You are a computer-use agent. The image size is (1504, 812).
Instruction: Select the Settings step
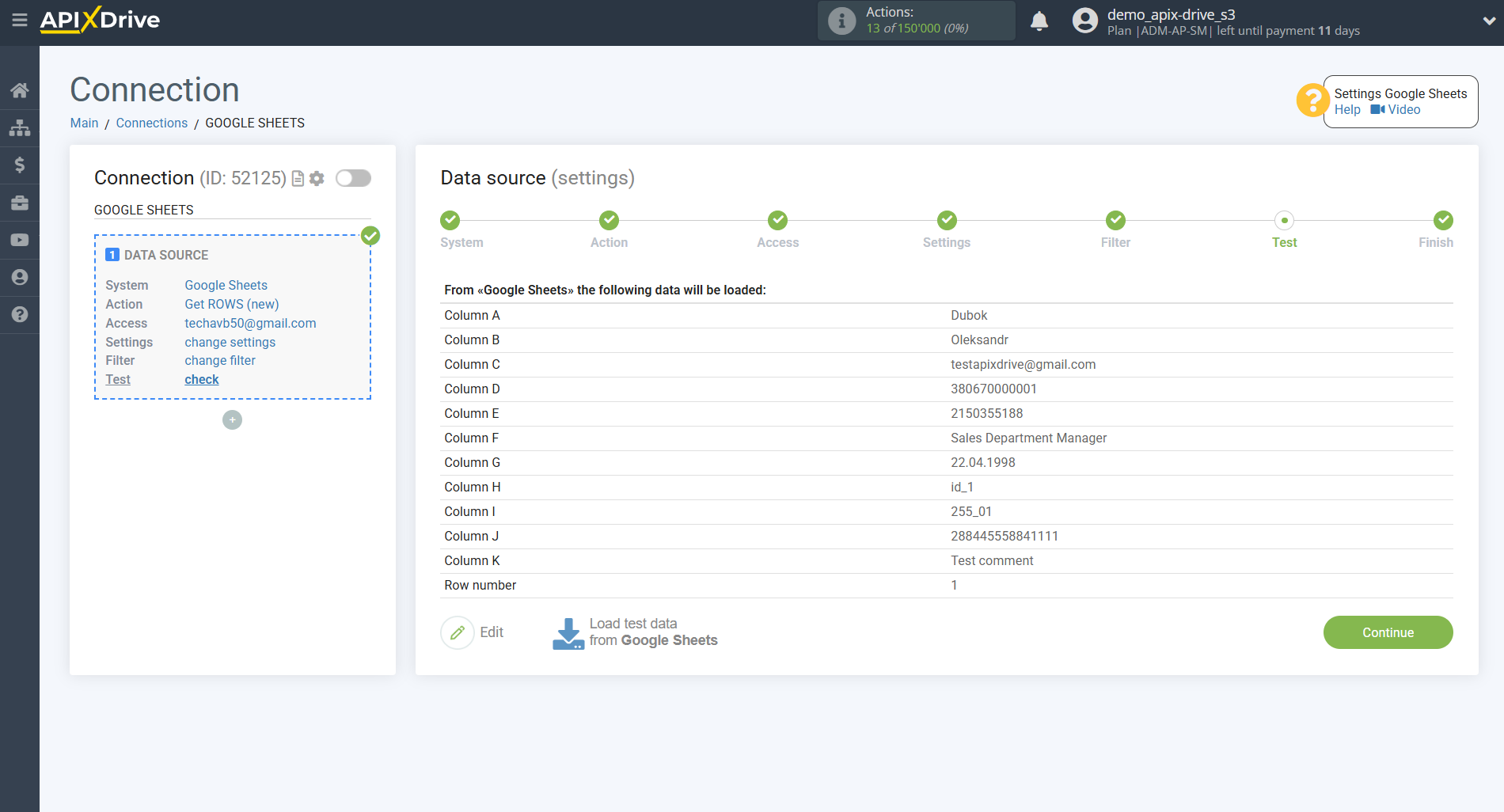(947, 220)
